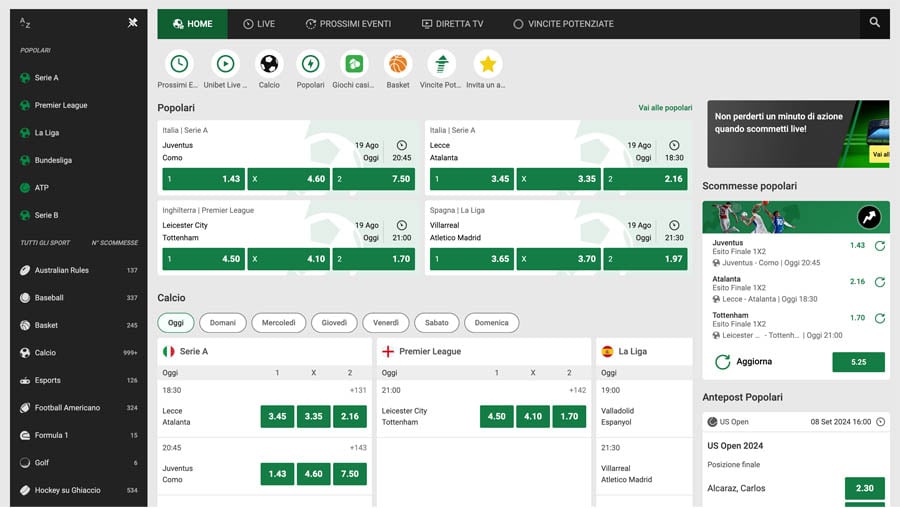
Task: Bet draw 4.10 on Leicester-Tottenham card
Action: click(x=289, y=259)
